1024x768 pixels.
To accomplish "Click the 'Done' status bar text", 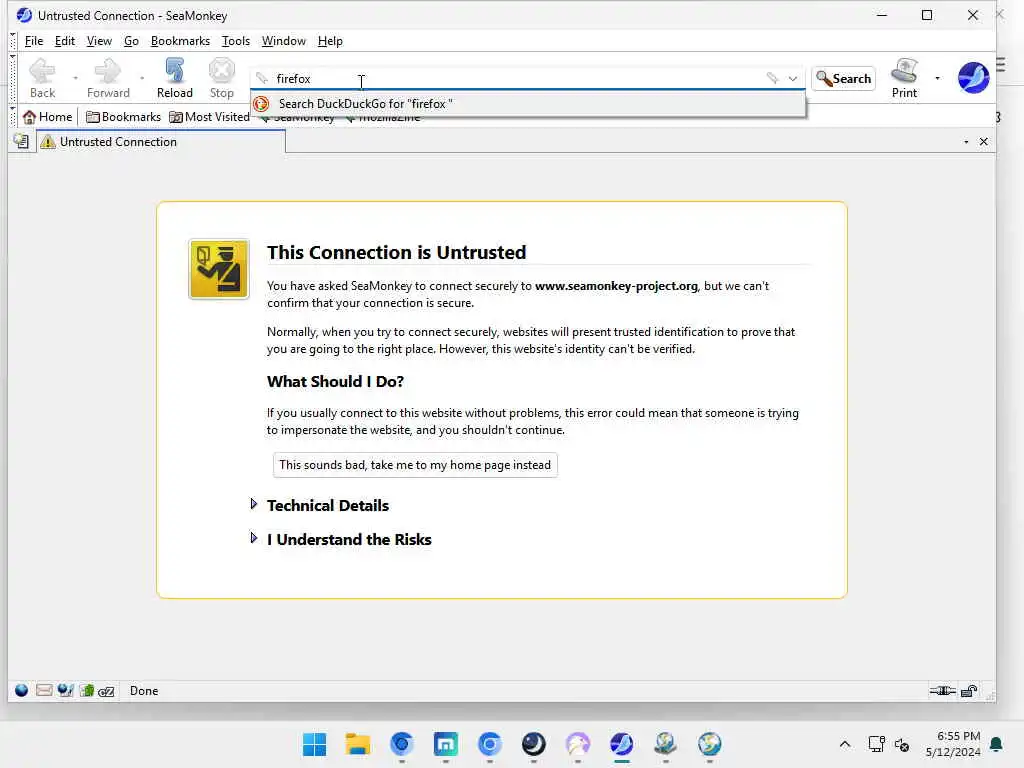I will coord(144,691).
